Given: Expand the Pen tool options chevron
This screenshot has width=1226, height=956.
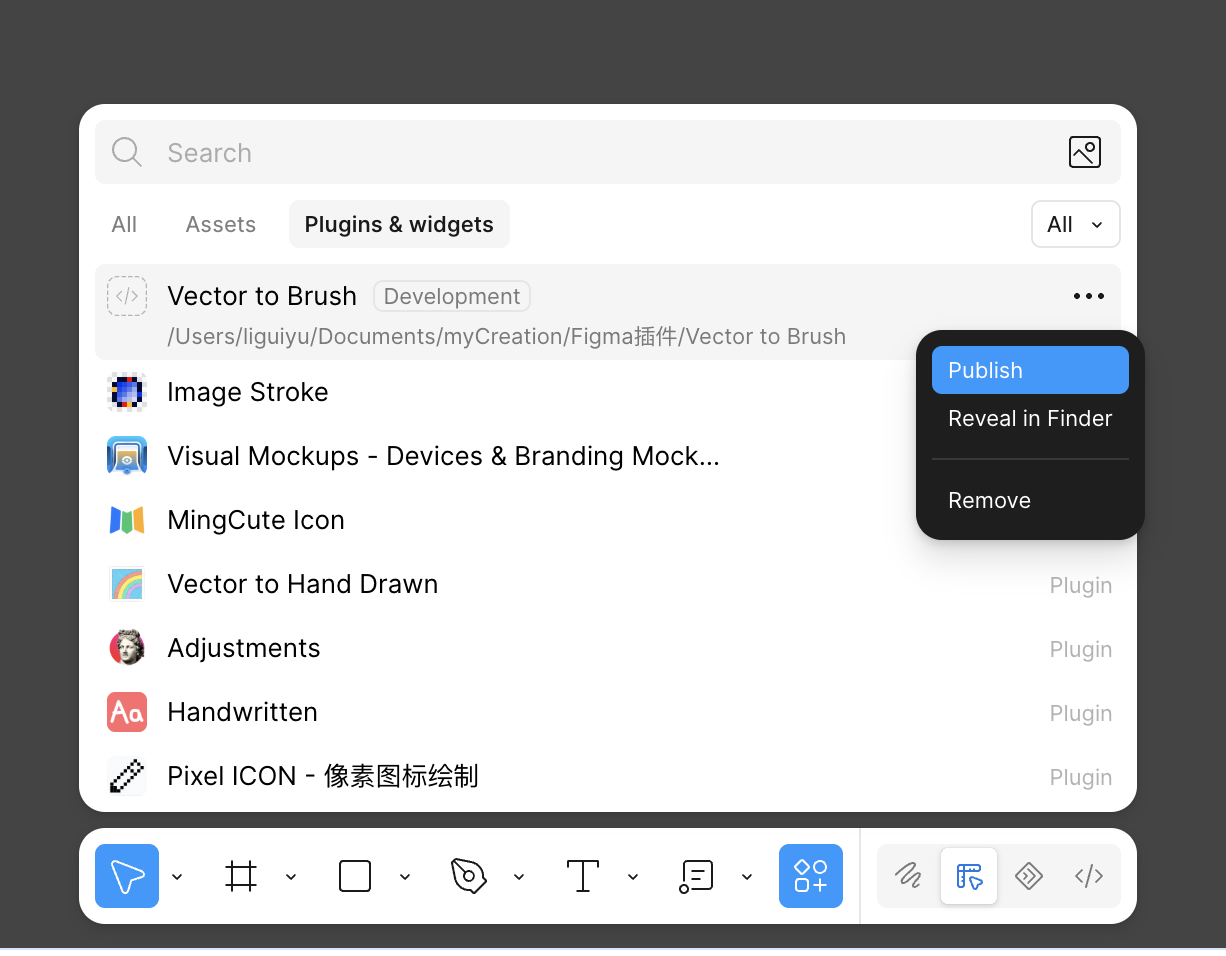Looking at the screenshot, I should 519,877.
